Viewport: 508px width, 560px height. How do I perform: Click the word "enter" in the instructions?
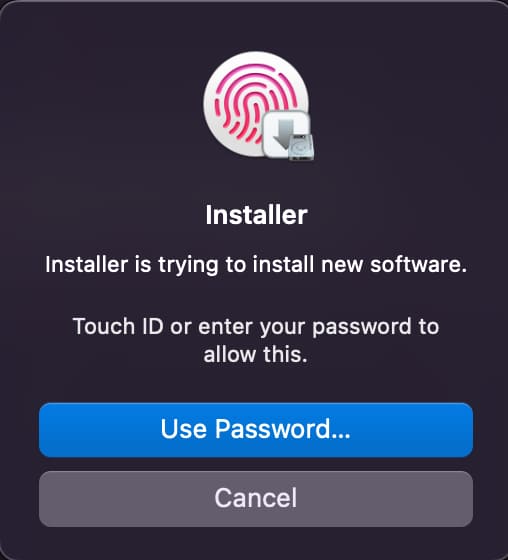(x=225, y=327)
